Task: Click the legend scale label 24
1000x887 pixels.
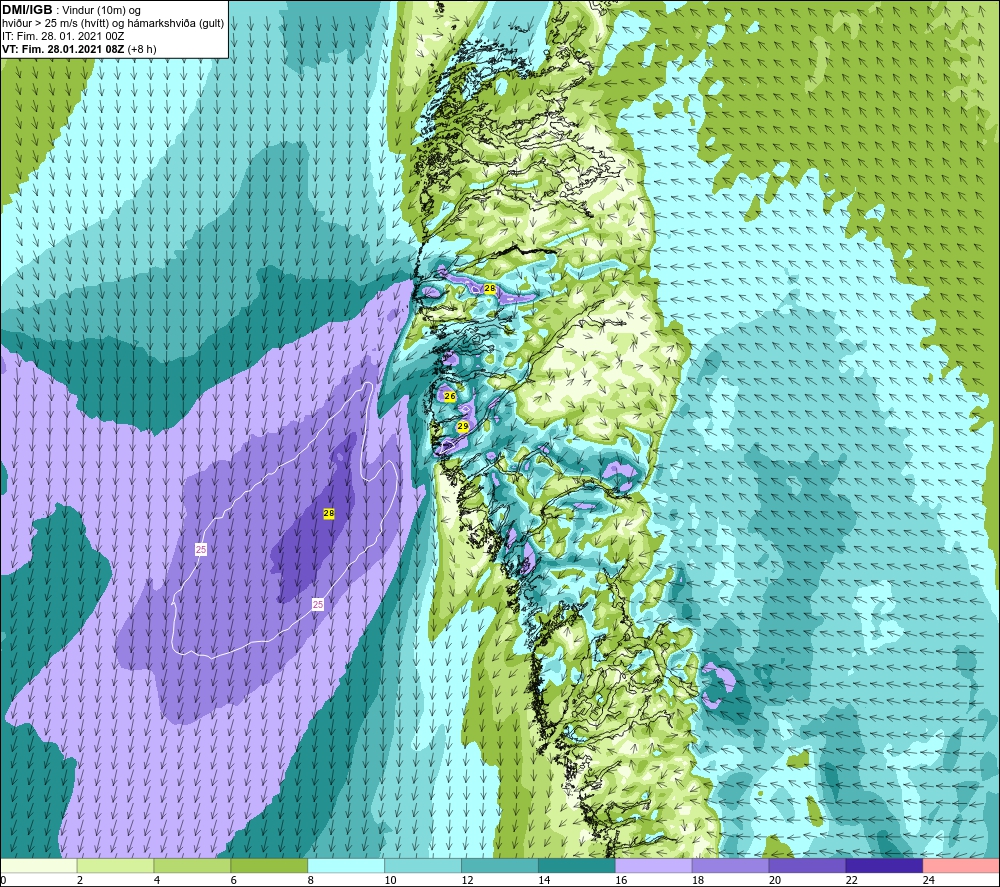Action: 929,880
